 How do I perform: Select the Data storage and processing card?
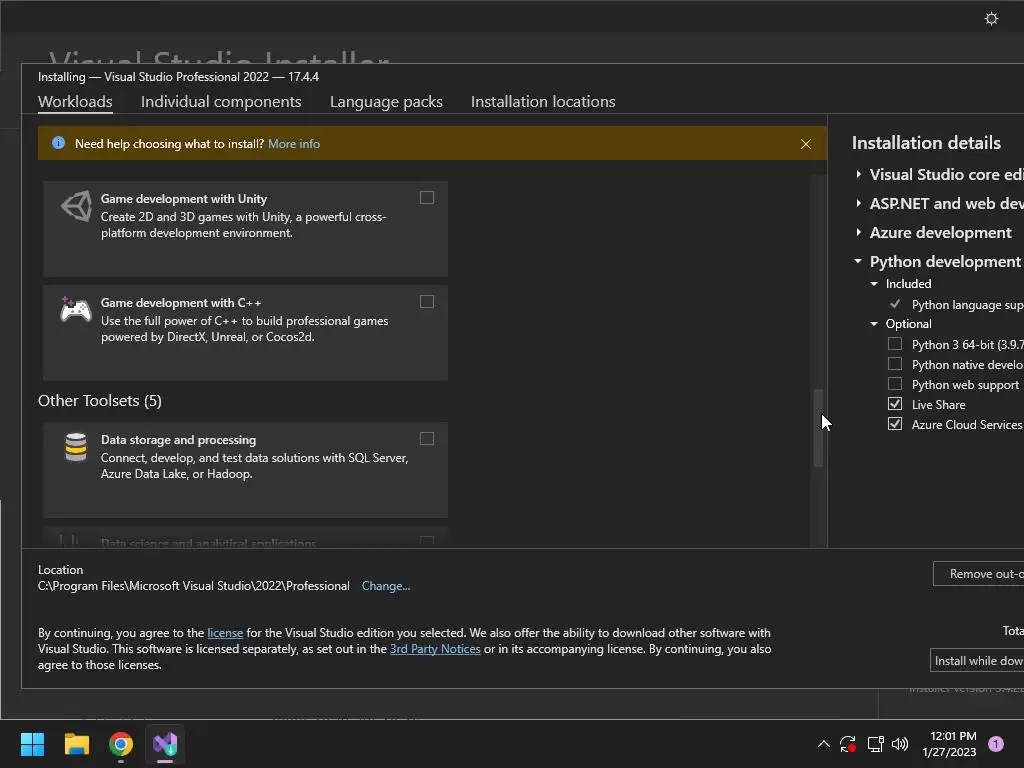(x=246, y=470)
